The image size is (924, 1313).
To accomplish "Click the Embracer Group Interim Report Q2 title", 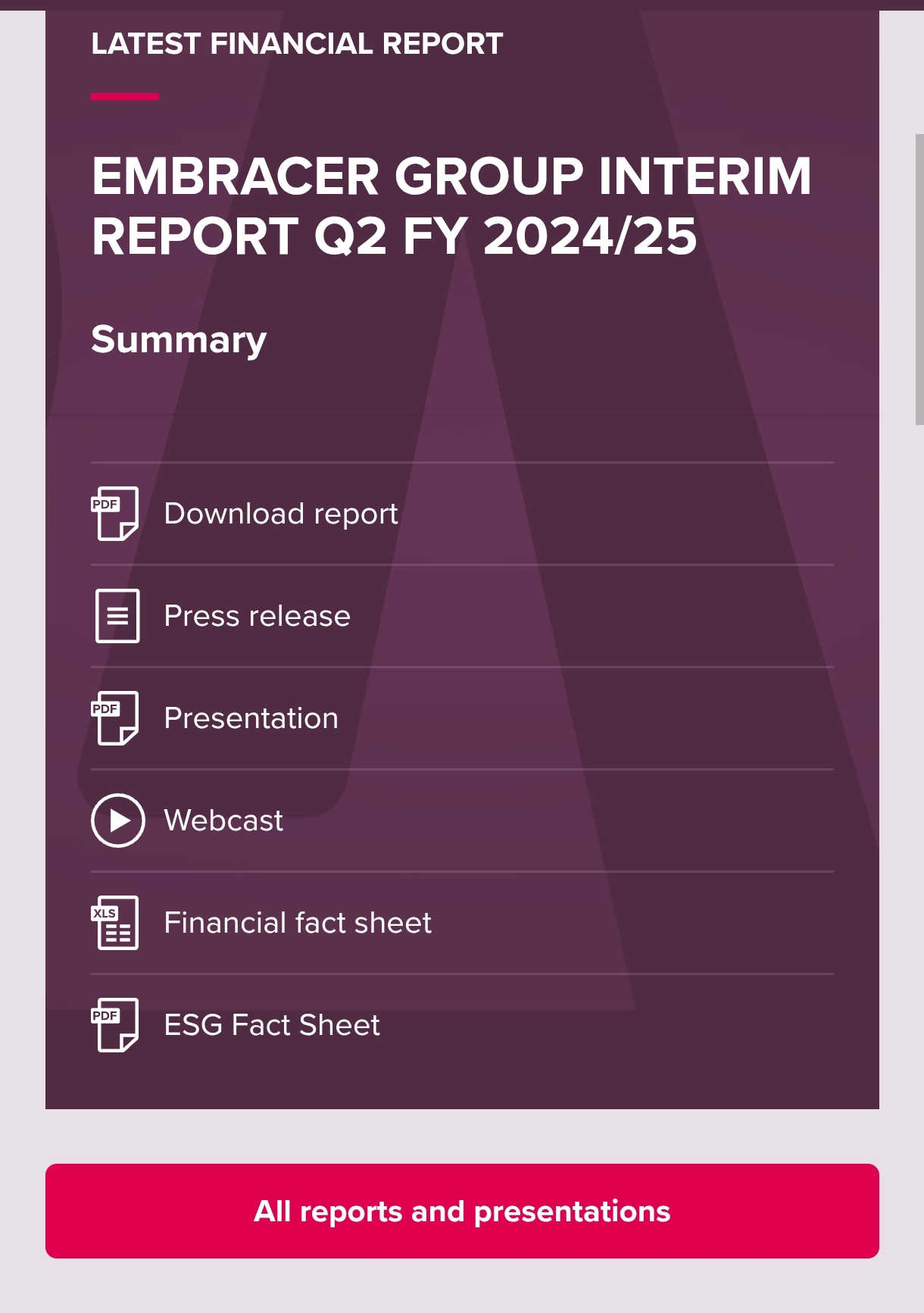I will 451,206.
